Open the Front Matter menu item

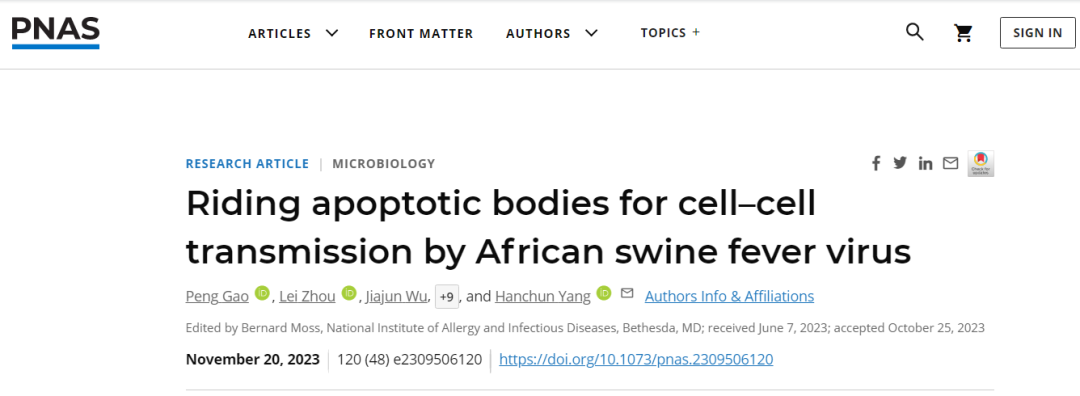pyautogui.click(x=421, y=33)
